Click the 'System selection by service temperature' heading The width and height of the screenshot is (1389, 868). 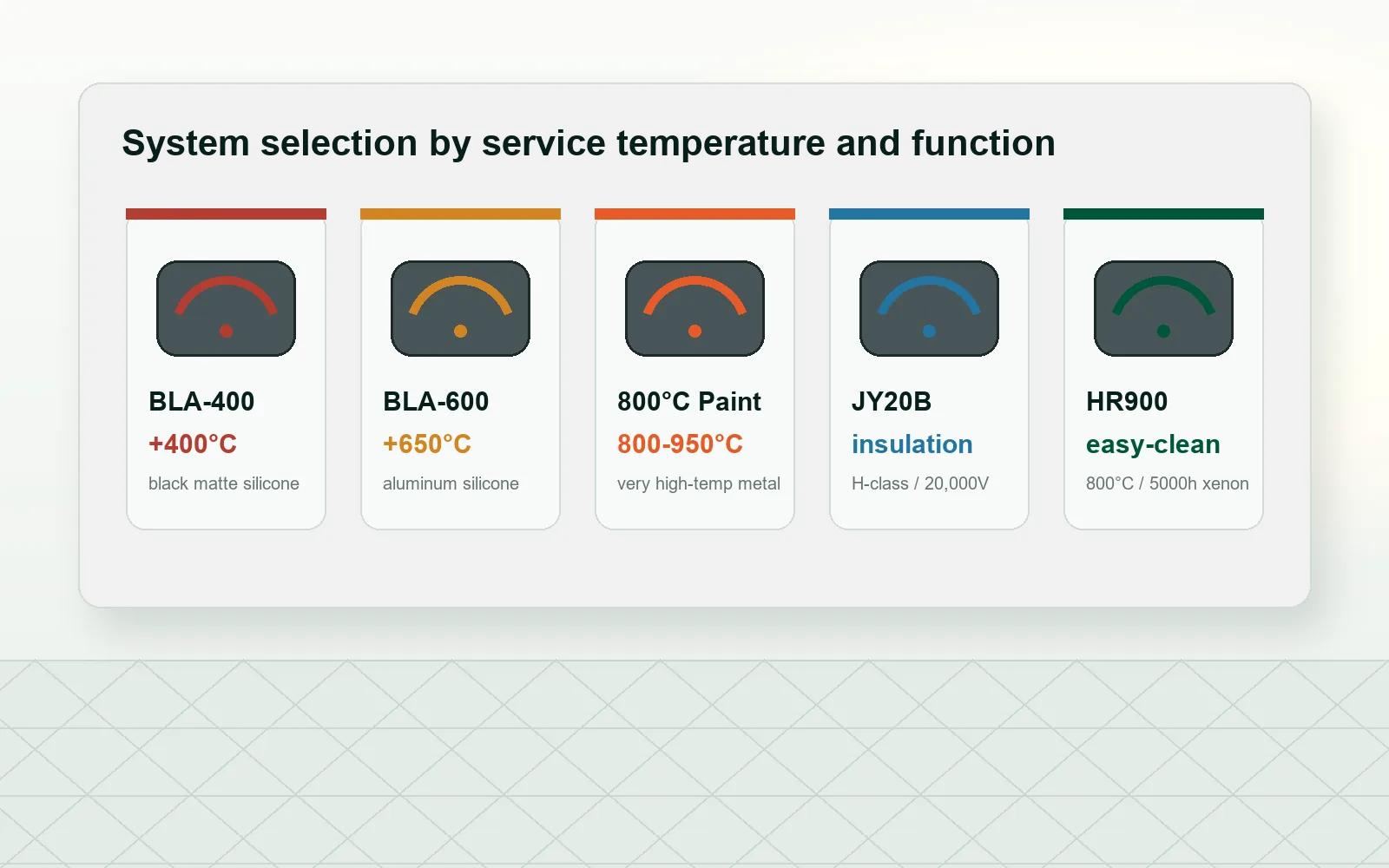[x=589, y=143]
